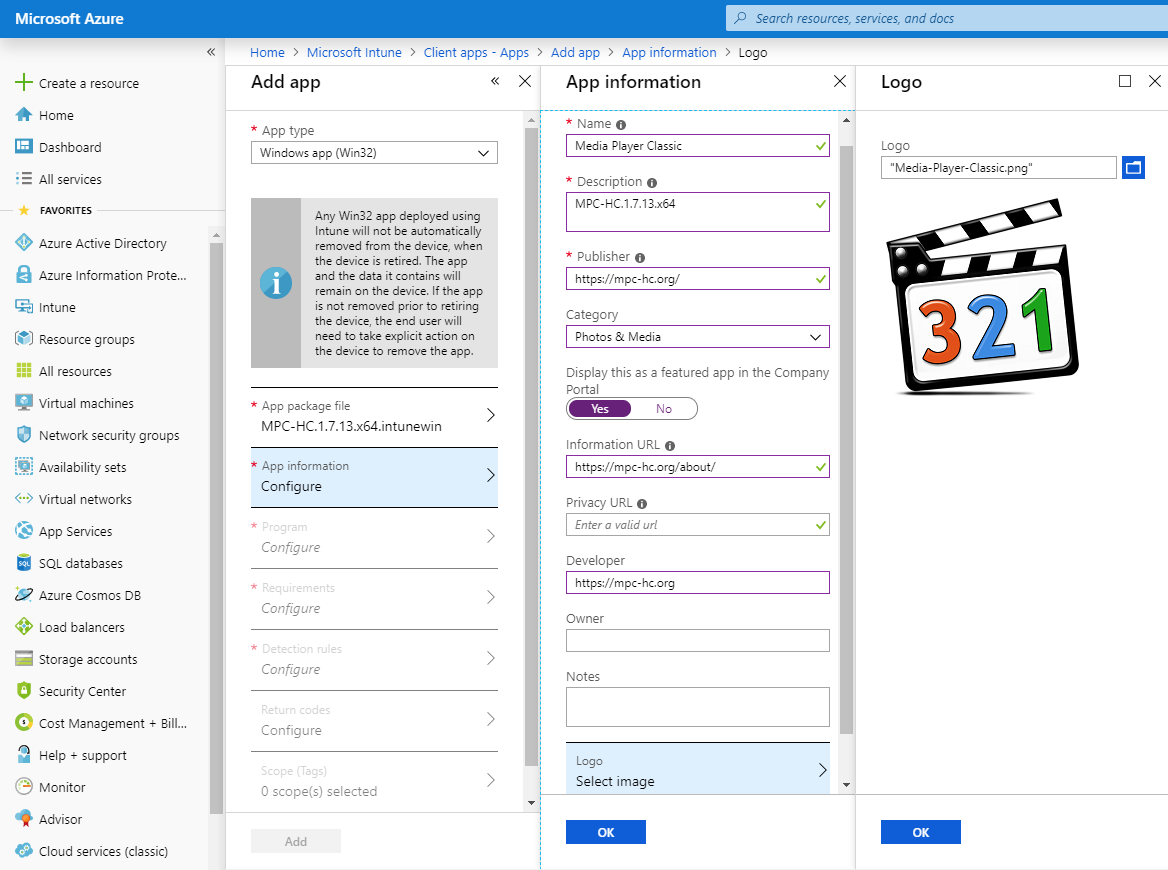Screen dimensions: 1168x870
Task: Click the disabled Add button
Action: (296, 841)
